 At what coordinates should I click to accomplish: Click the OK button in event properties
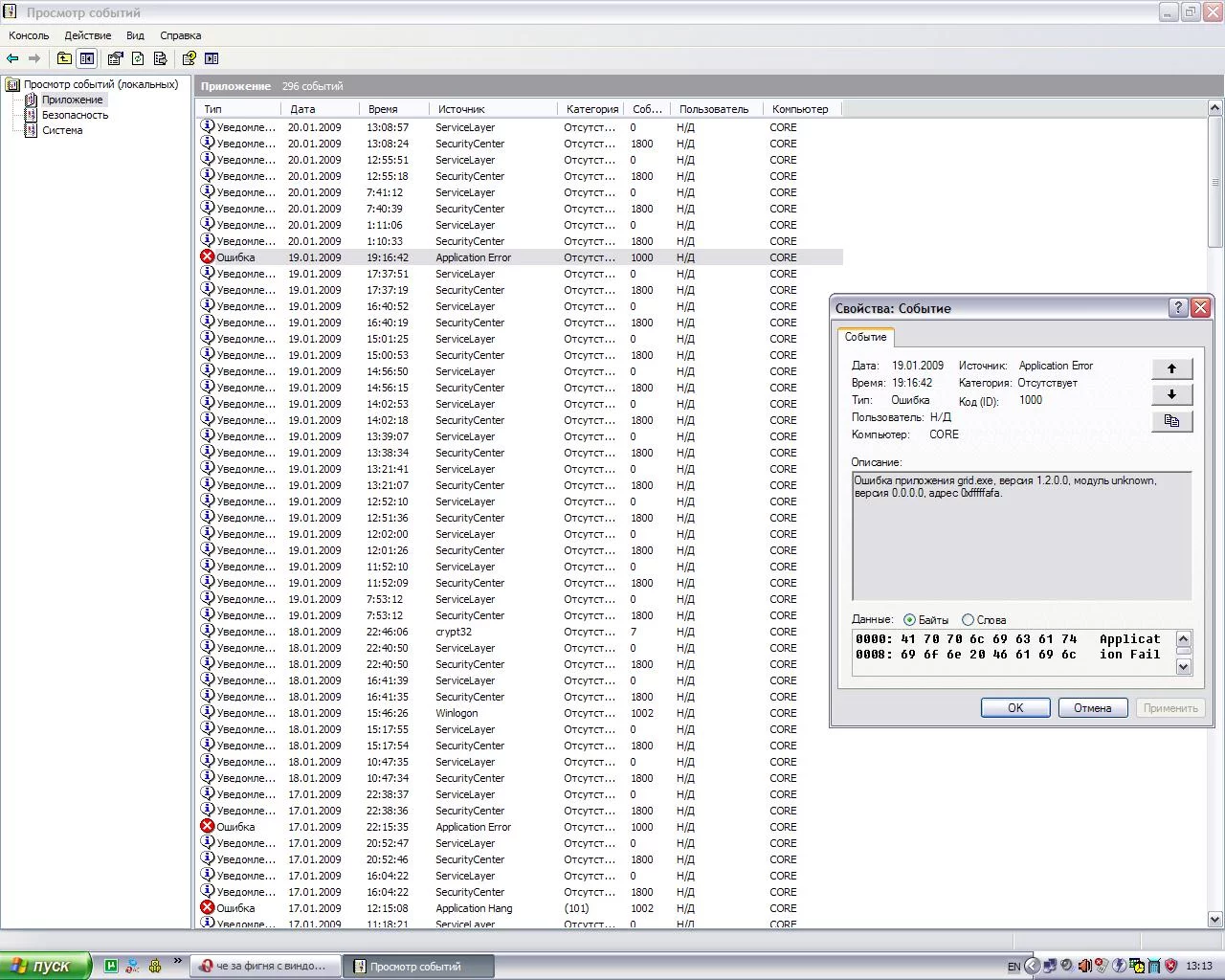tap(1015, 708)
